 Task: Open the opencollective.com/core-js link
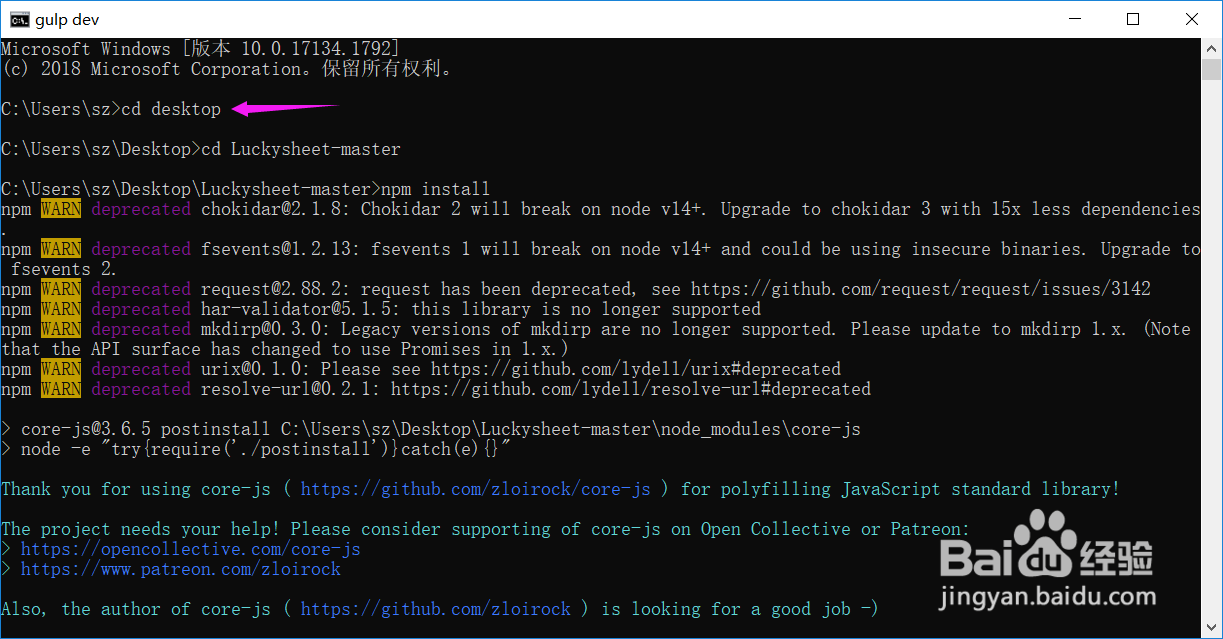(x=191, y=549)
